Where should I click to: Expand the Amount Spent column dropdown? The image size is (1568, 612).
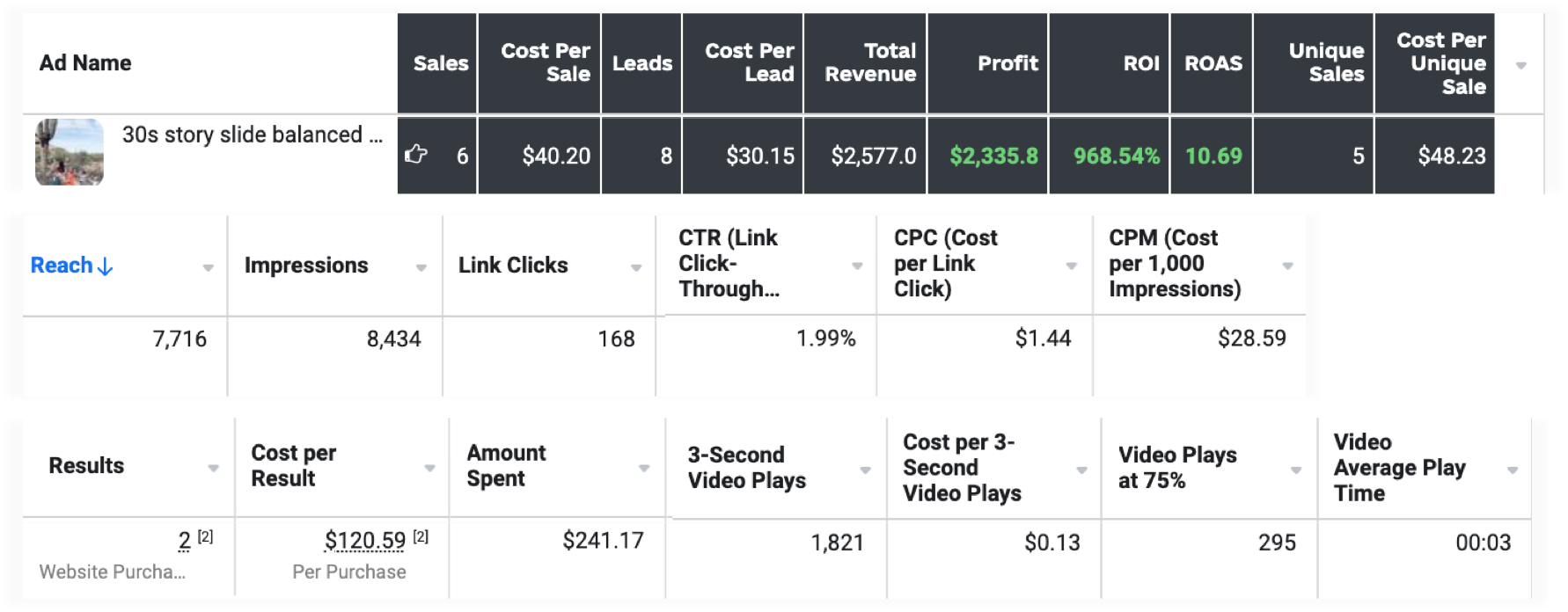click(x=644, y=468)
